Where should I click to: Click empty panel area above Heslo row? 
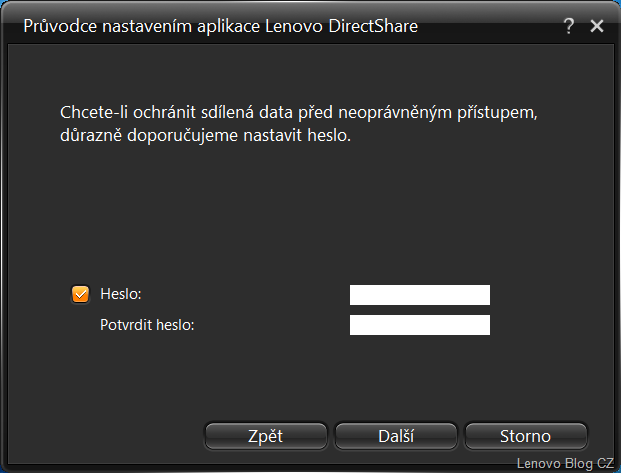click(300, 220)
